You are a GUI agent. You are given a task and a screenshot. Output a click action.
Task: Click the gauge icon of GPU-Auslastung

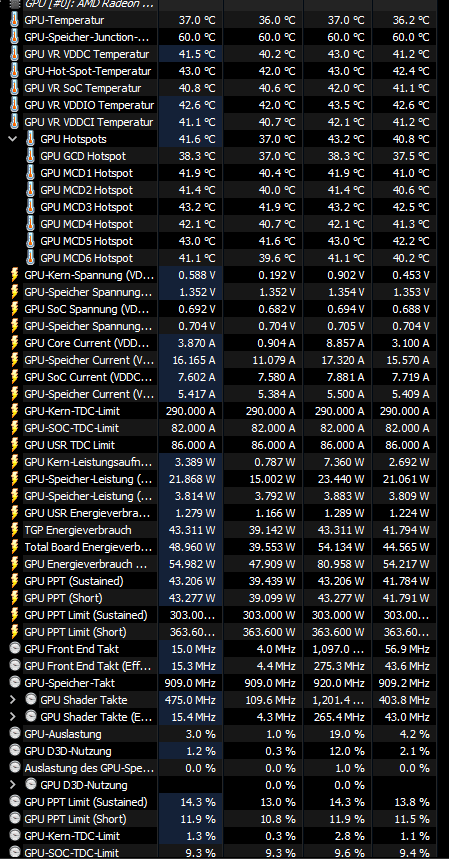point(15,734)
